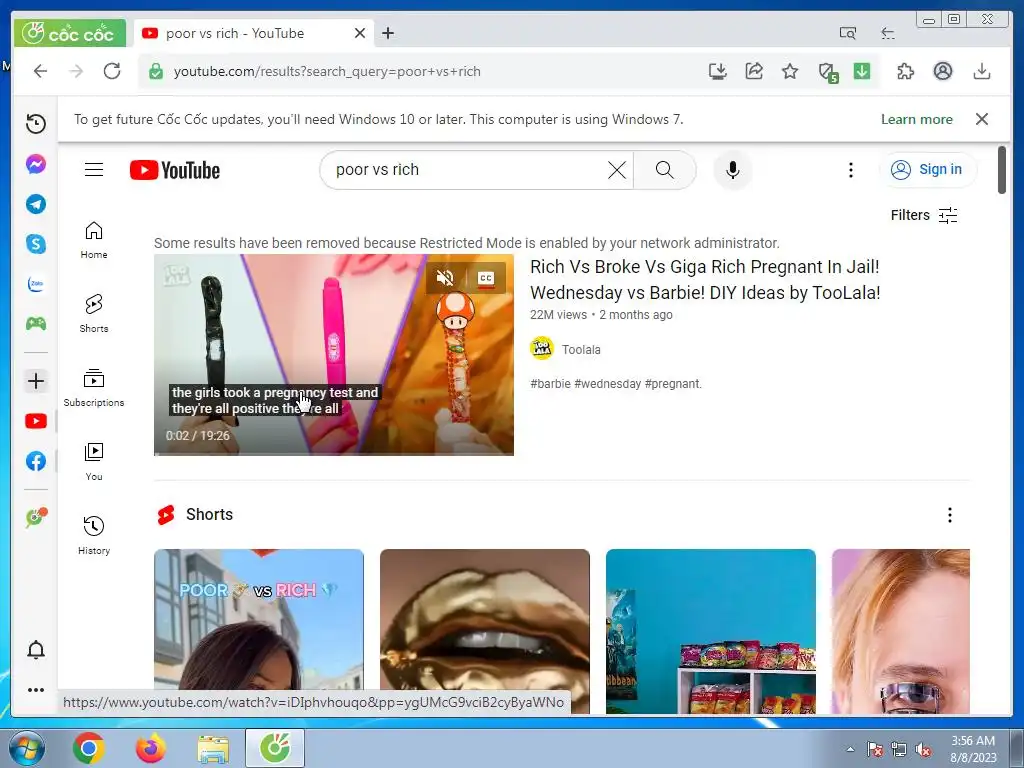Submit search with magnifier button
This screenshot has height=768, width=1024.
coord(665,170)
